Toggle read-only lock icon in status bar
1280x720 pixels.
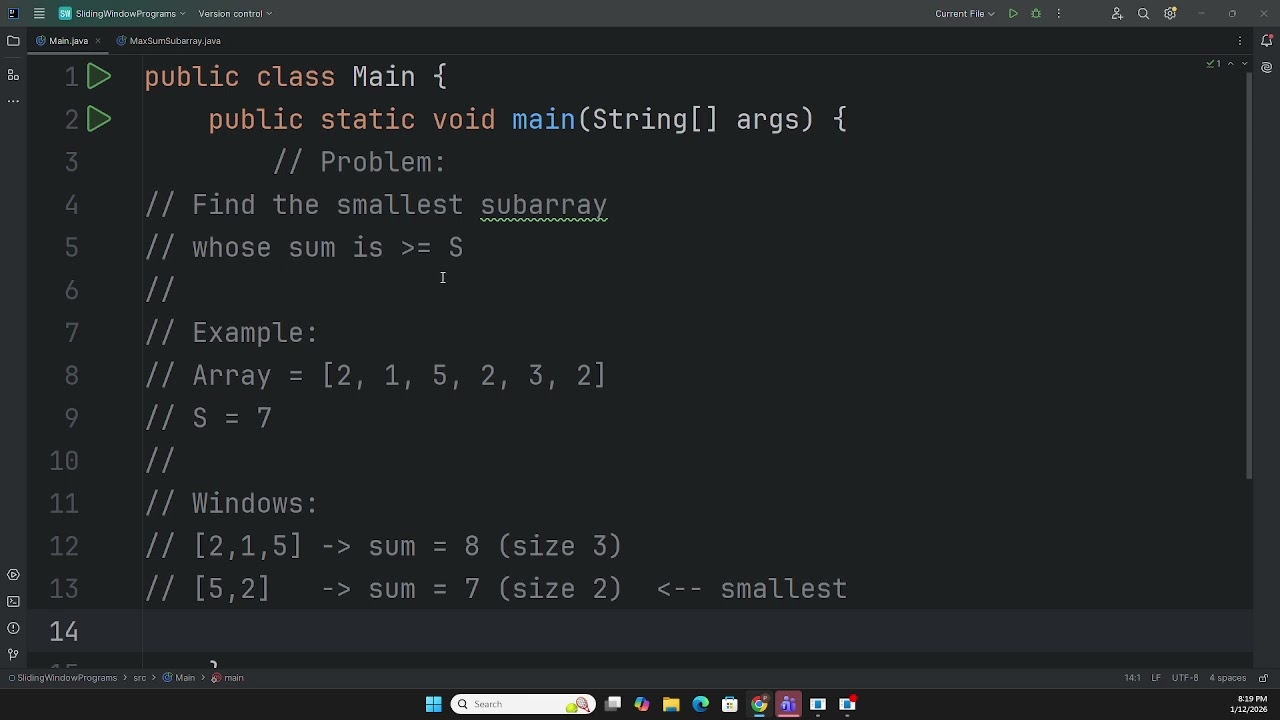1263,678
